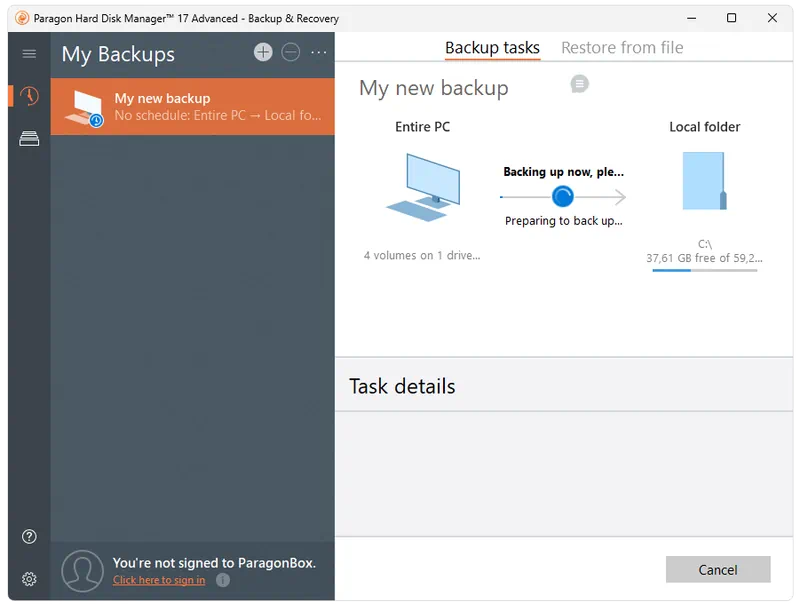This screenshot has height=604, width=800.
Task: Cancel the running backup
Action: [x=718, y=569]
